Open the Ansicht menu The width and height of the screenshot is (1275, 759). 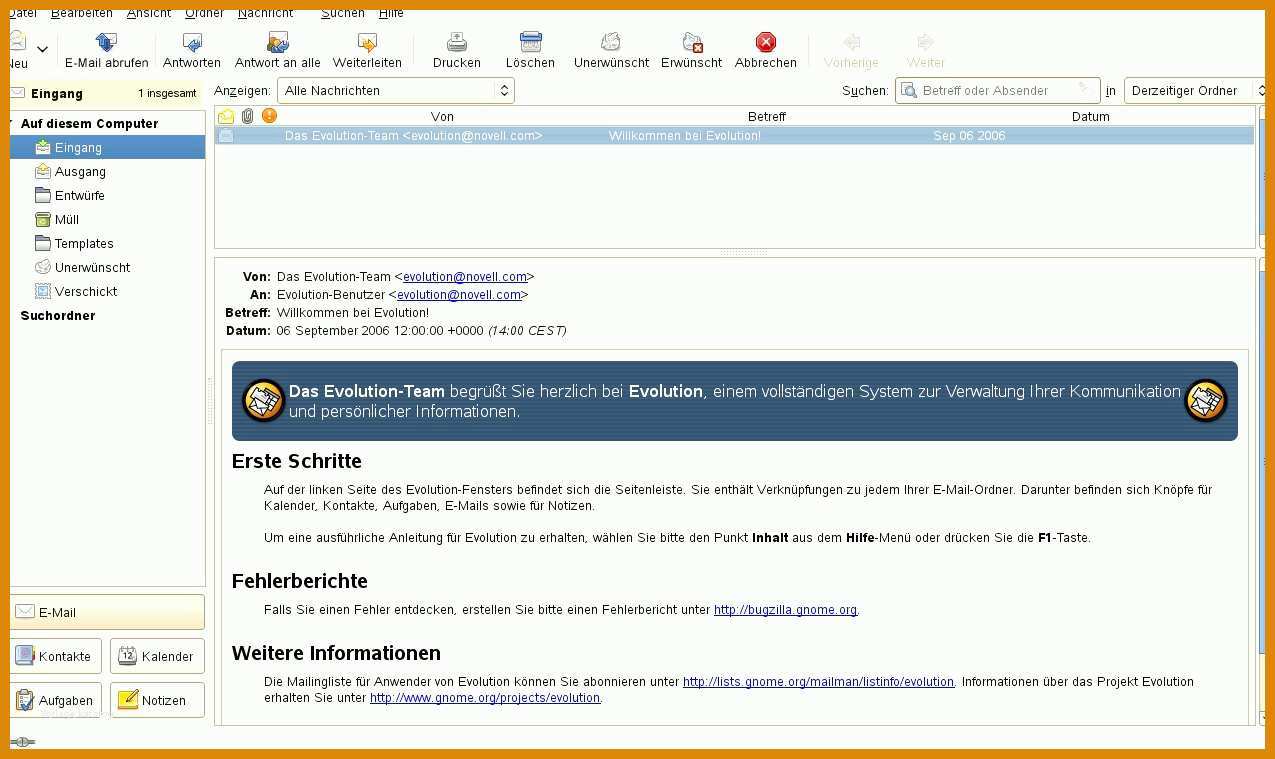(x=149, y=13)
